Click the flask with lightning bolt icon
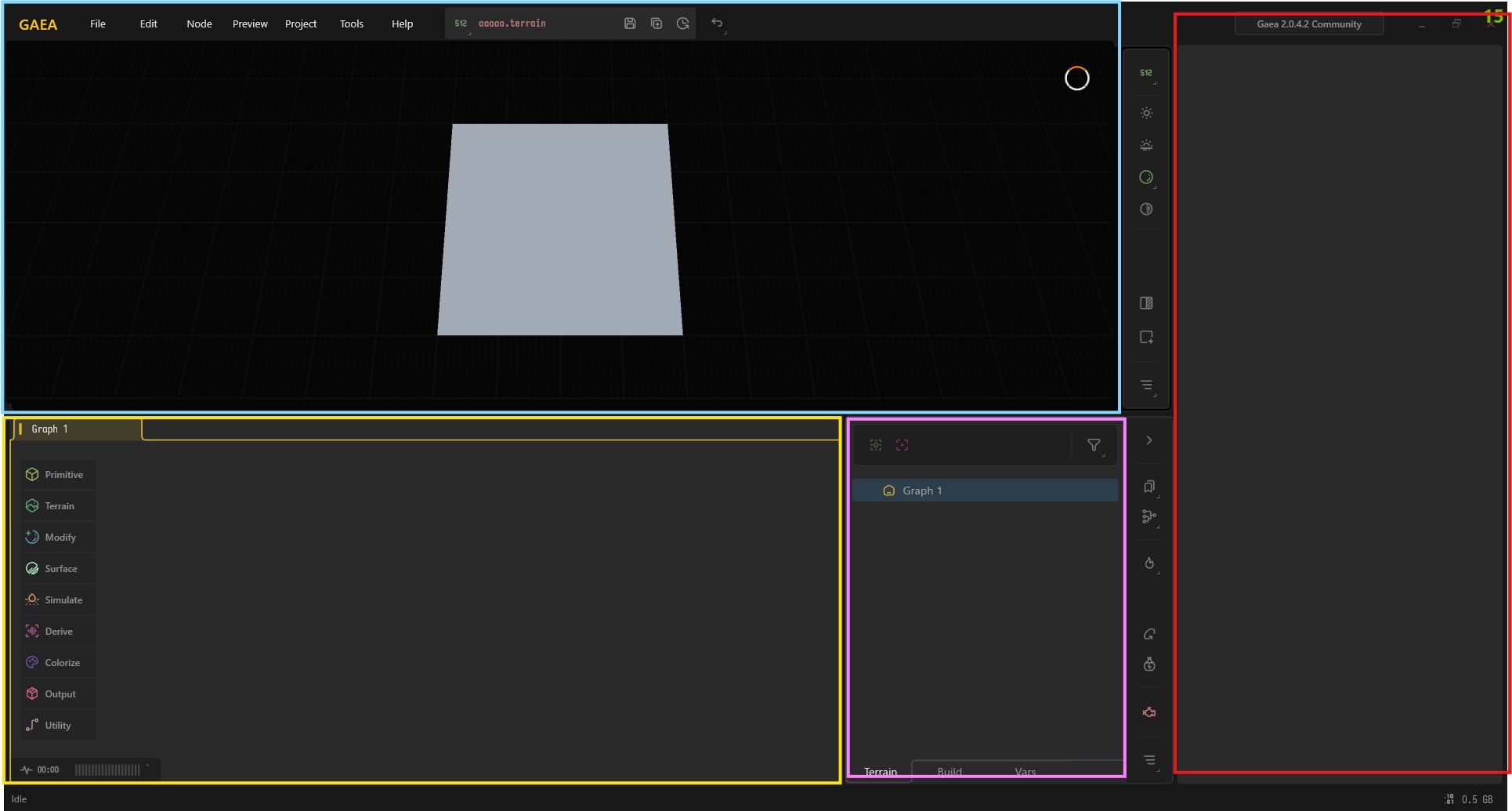 (x=1148, y=664)
